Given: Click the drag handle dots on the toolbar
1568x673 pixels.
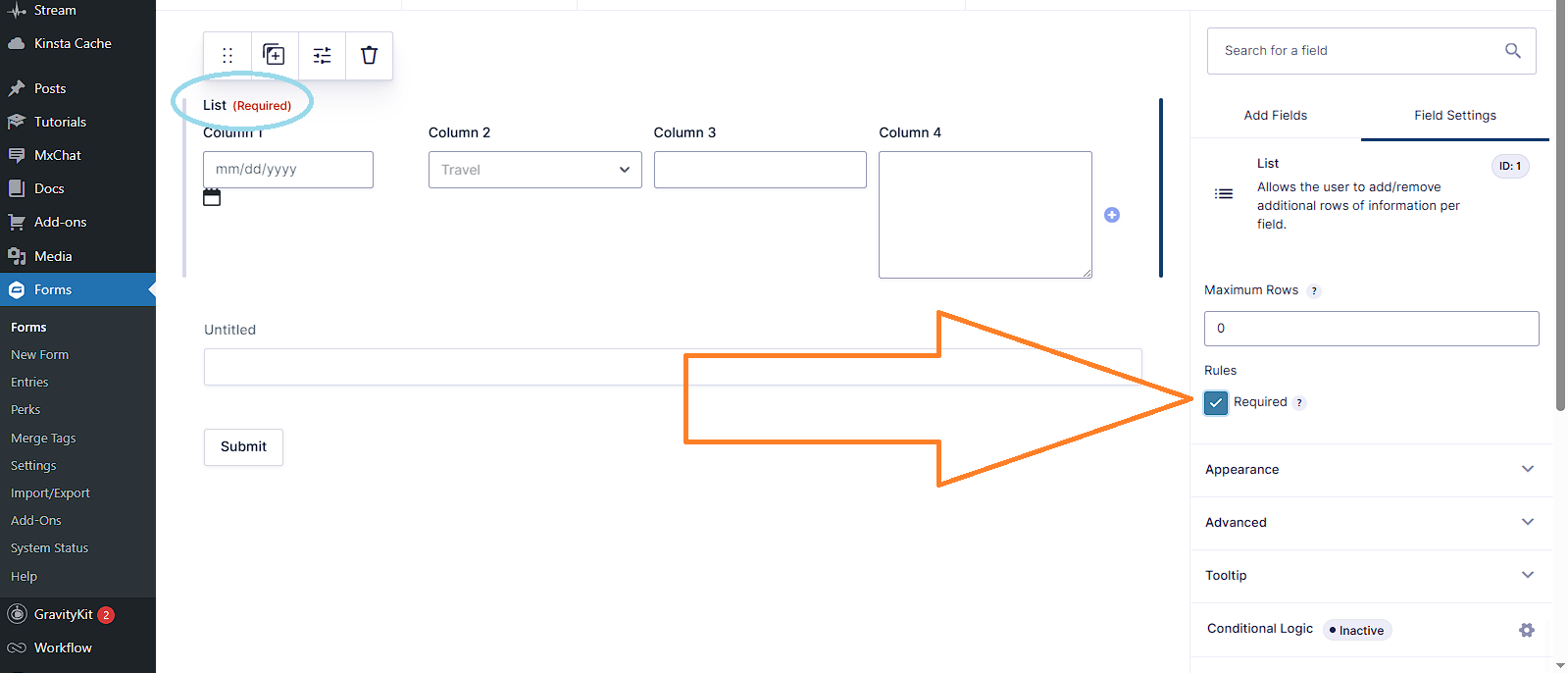Looking at the screenshot, I should click(x=228, y=55).
